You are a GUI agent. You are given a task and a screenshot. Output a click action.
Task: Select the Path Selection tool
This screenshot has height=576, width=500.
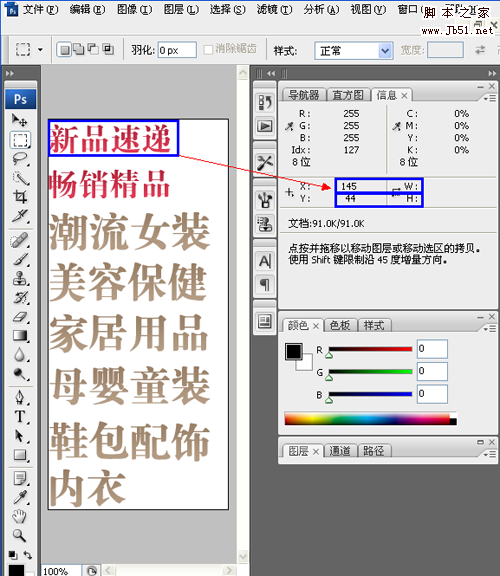coord(20,436)
